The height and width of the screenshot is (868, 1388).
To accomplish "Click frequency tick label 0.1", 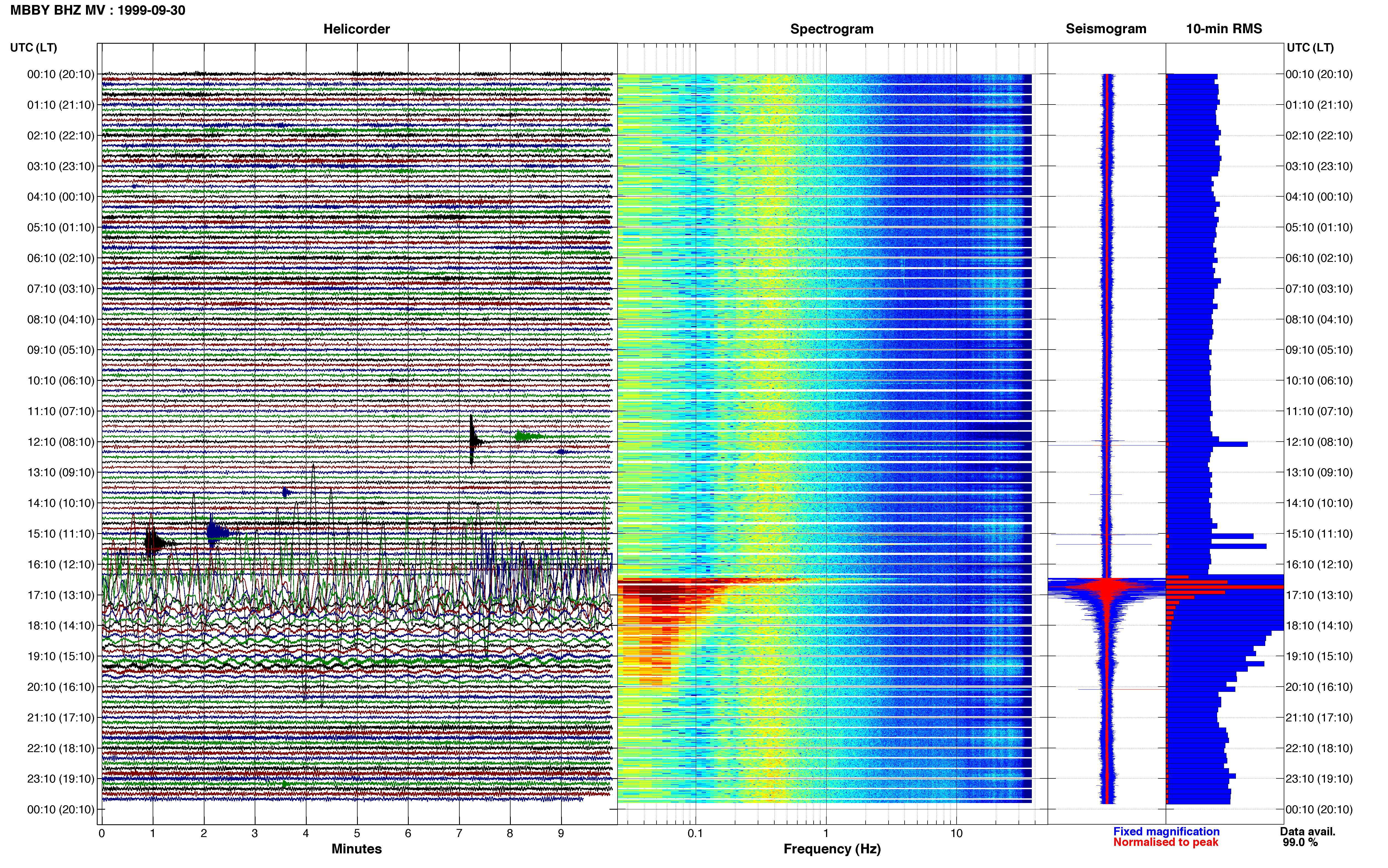I will (x=695, y=833).
